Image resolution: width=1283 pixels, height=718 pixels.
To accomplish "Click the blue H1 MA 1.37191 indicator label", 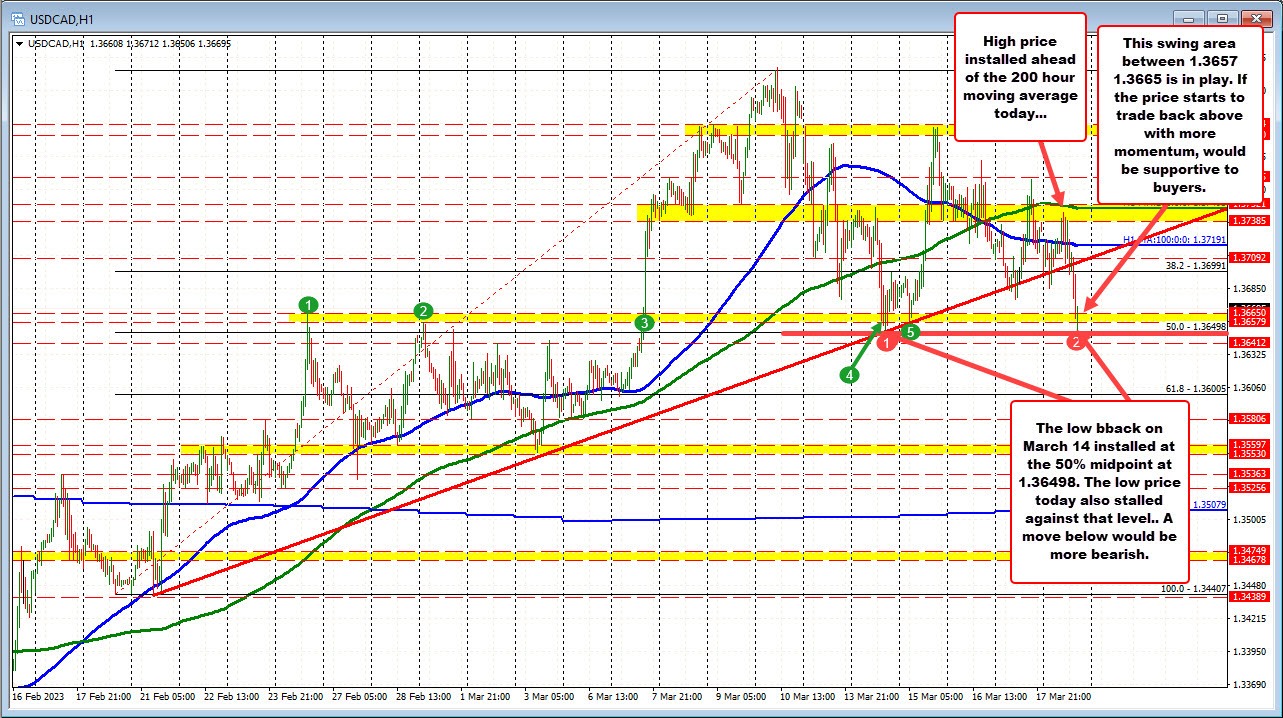I will click(1165, 240).
